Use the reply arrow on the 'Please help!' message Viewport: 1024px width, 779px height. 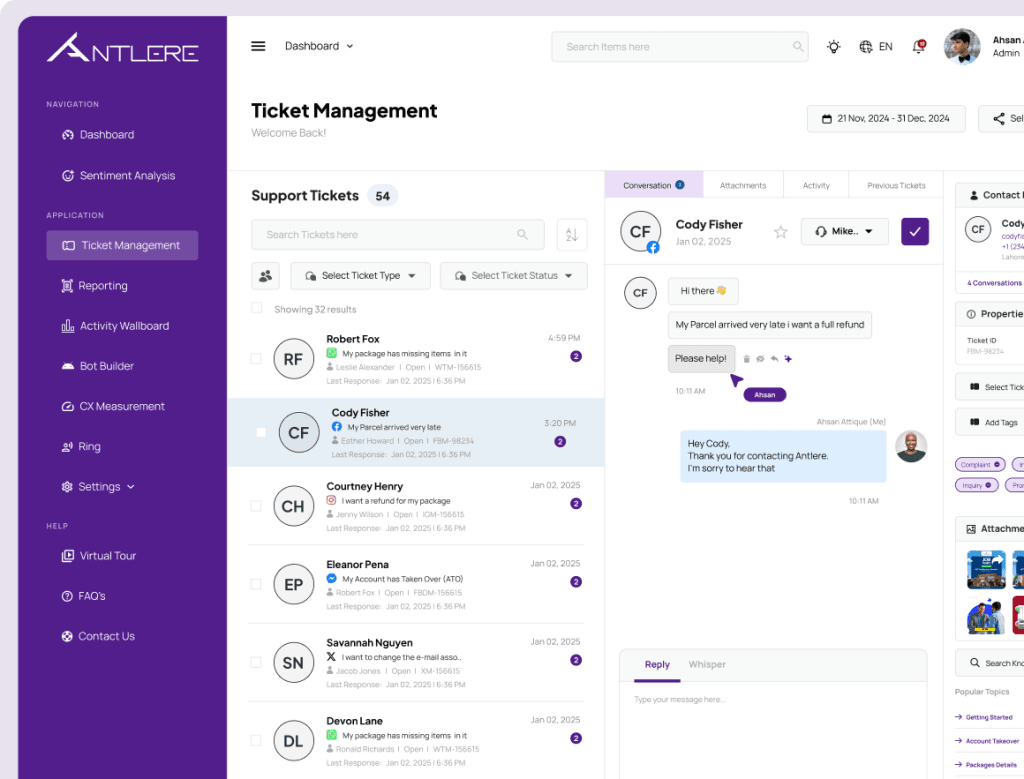[x=774, y=358]
